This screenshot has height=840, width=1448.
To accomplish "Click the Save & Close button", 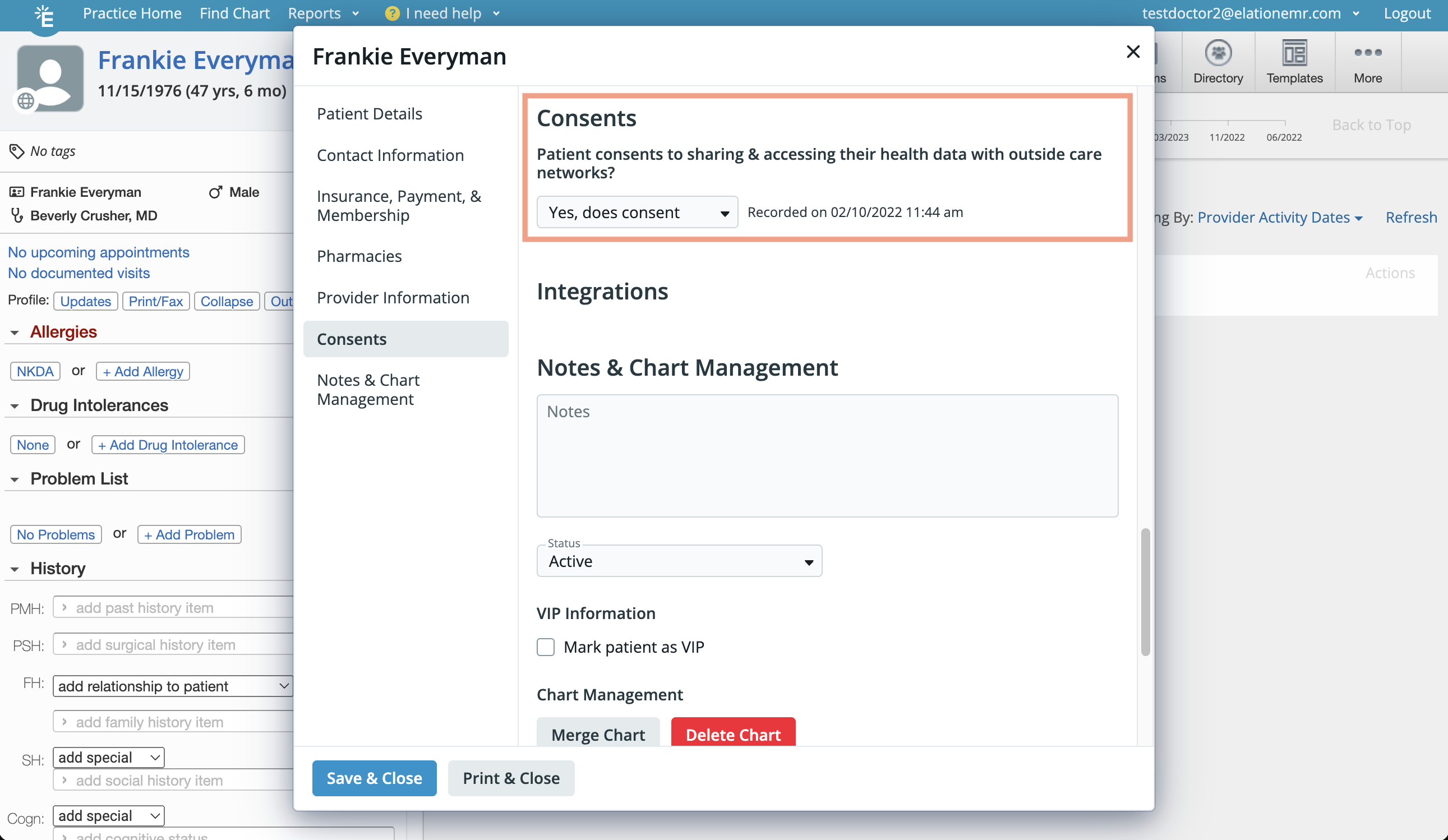I will point(374,778).
